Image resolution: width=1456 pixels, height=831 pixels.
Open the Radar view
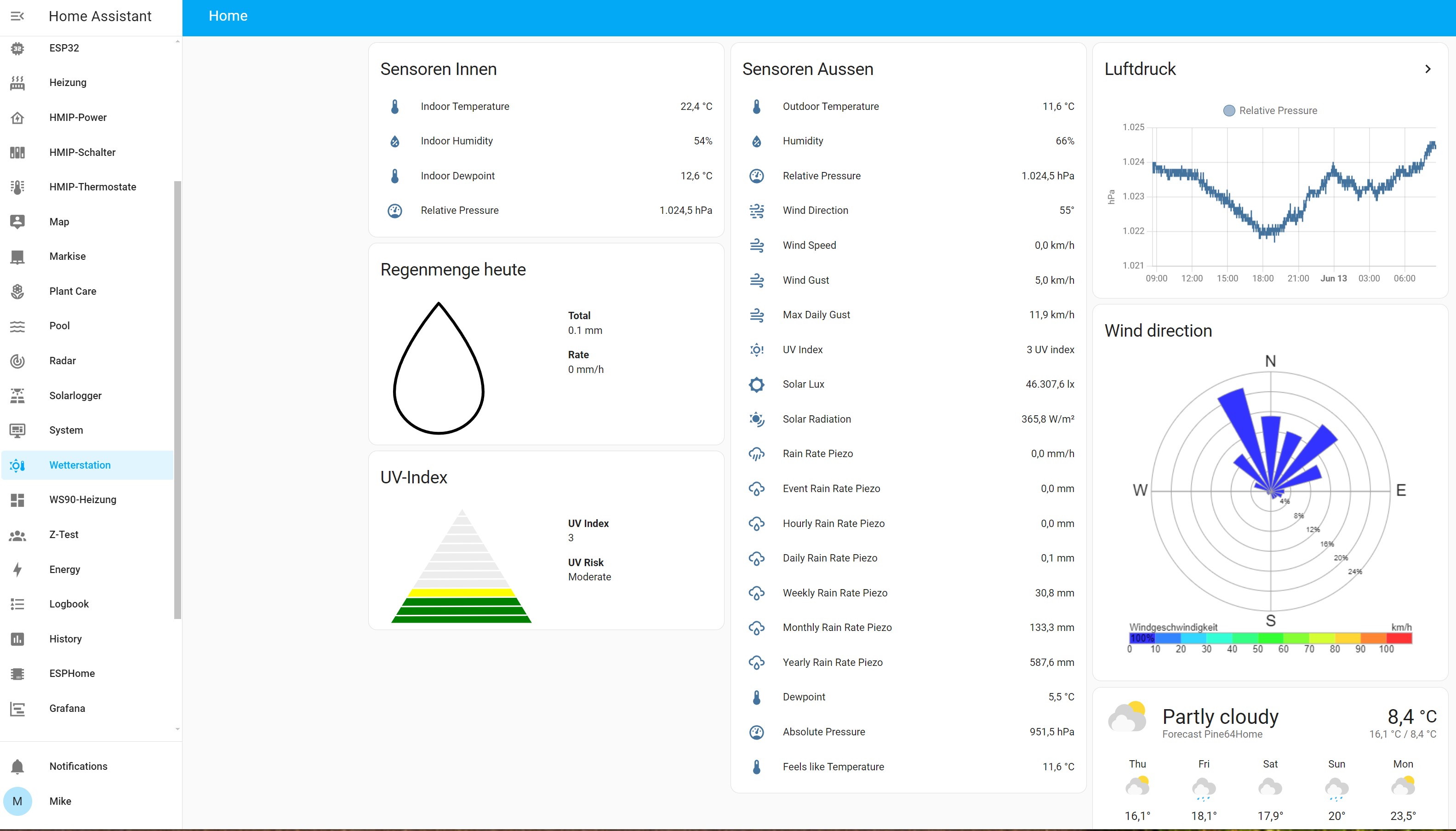pyautogui.click(x=62, y=360)
